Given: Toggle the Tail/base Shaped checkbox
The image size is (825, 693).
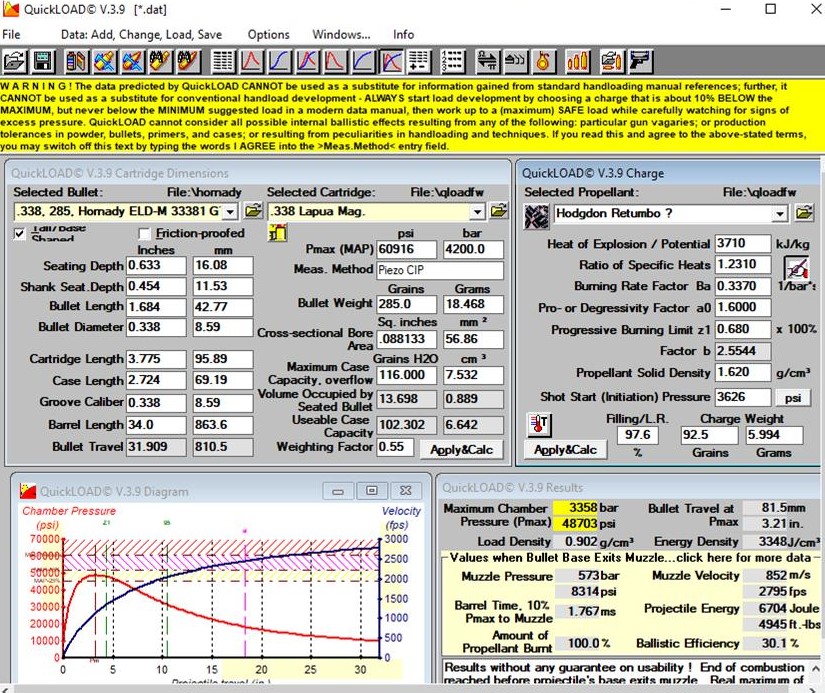Looking at the screenshot, I should click(x=20, y=233).
